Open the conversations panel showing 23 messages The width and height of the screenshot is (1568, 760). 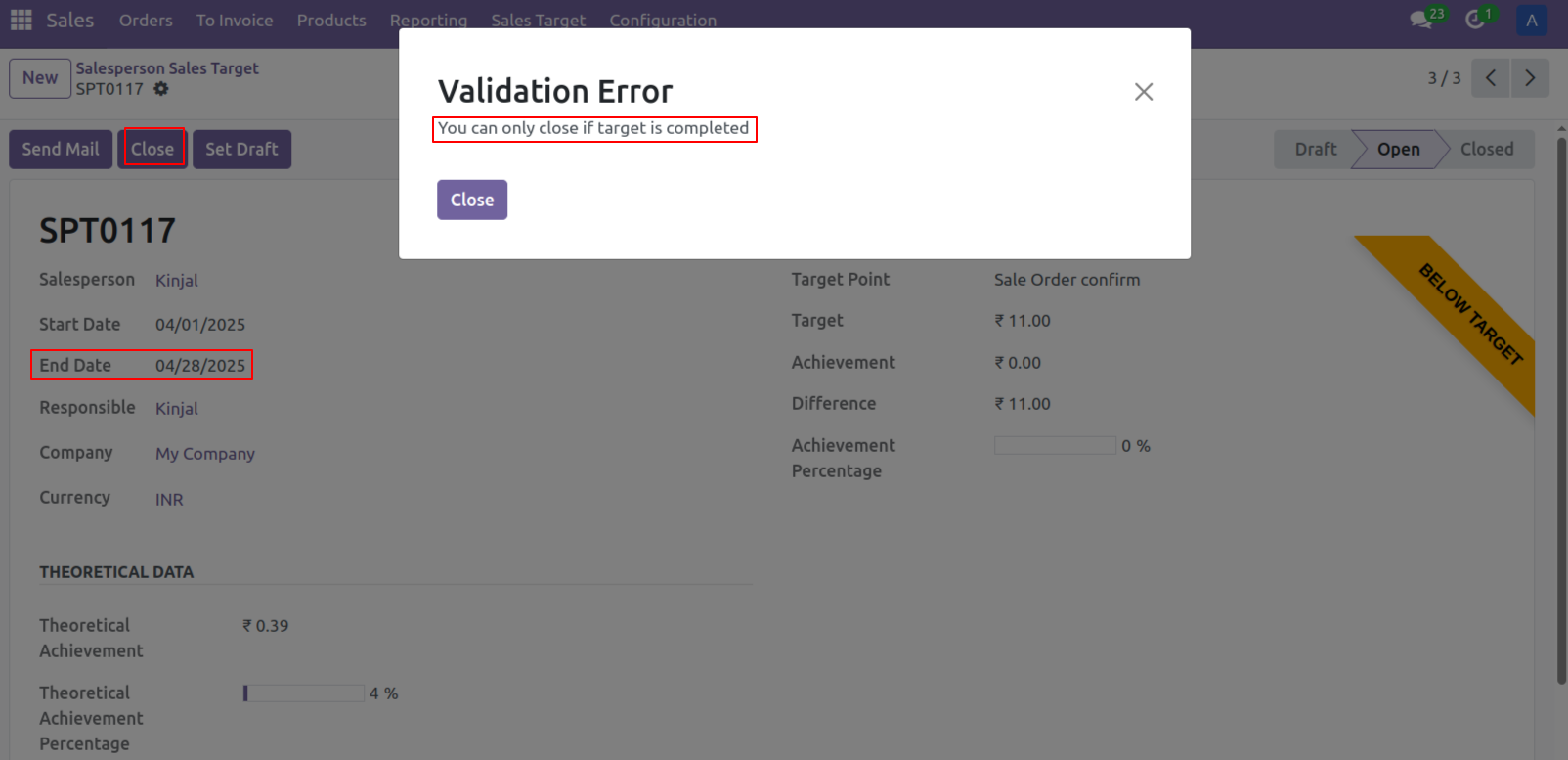[1419, 20]
